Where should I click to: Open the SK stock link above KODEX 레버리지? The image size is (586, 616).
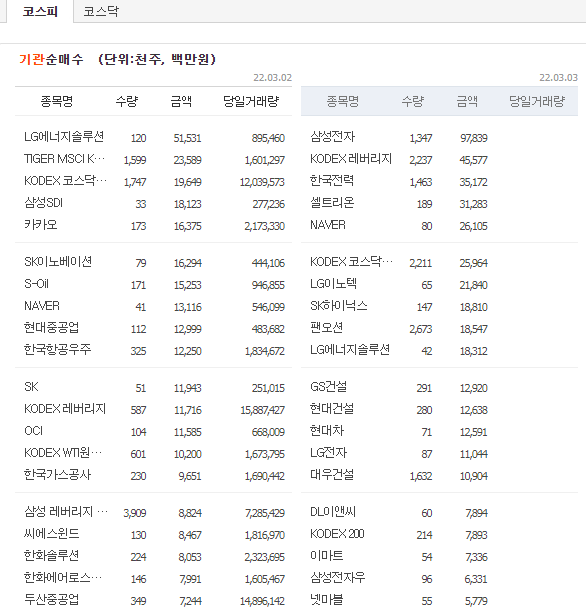[x=31, y=387]
